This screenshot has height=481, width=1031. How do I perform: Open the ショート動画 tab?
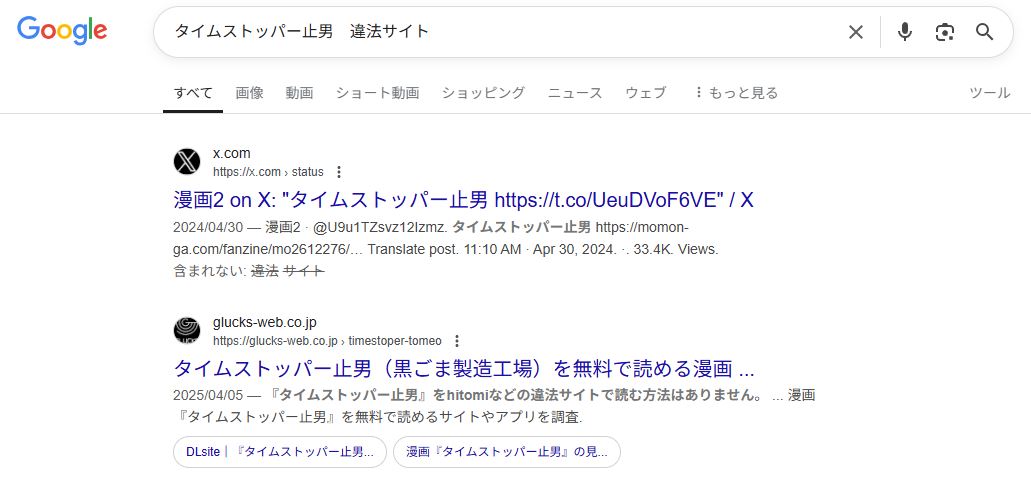point(377,93)
